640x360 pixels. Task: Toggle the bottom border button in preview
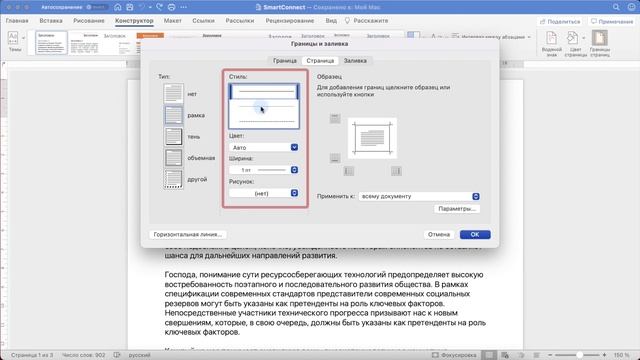click(335, 158)
